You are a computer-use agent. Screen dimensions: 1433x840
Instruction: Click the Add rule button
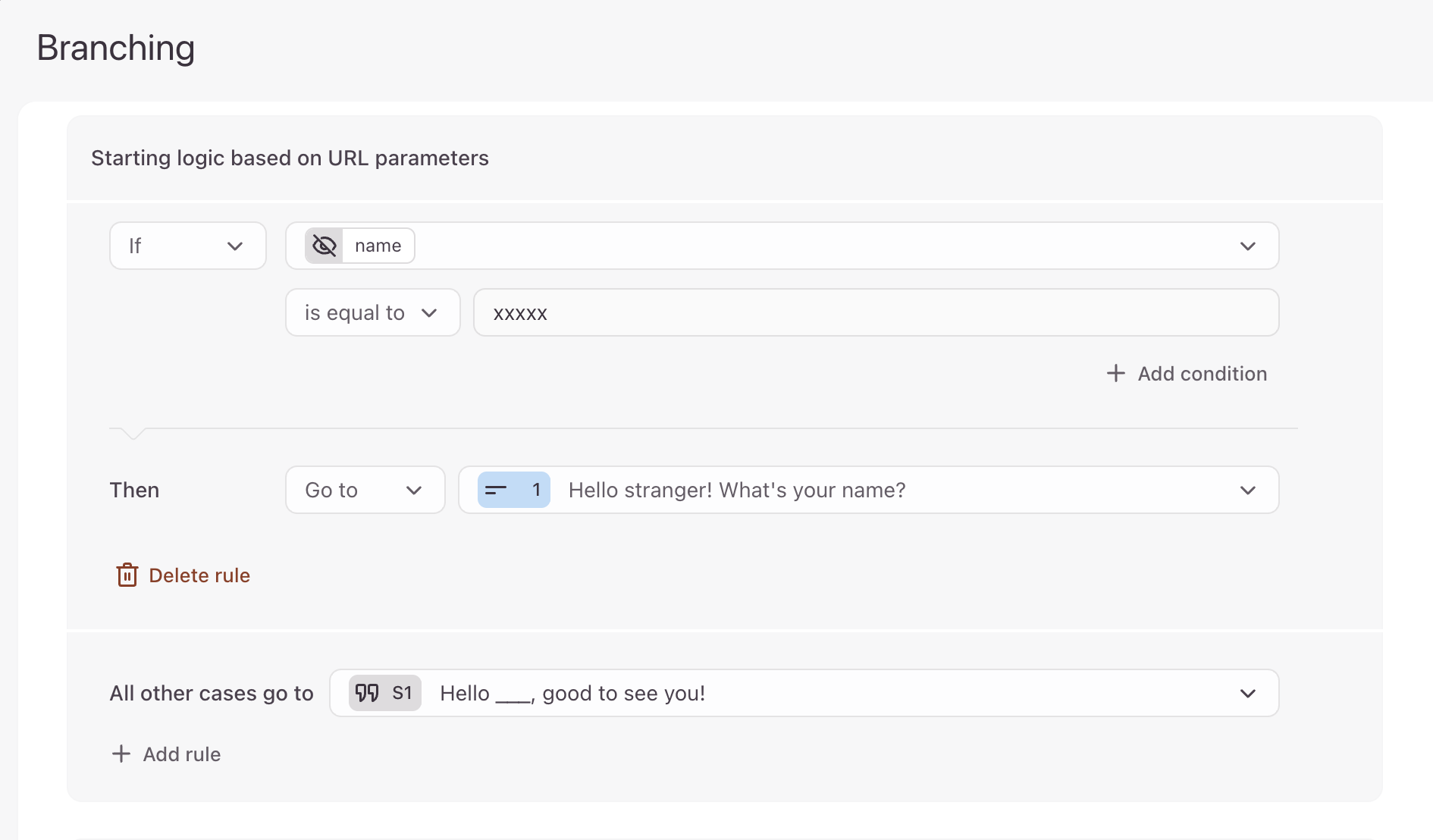166,754
